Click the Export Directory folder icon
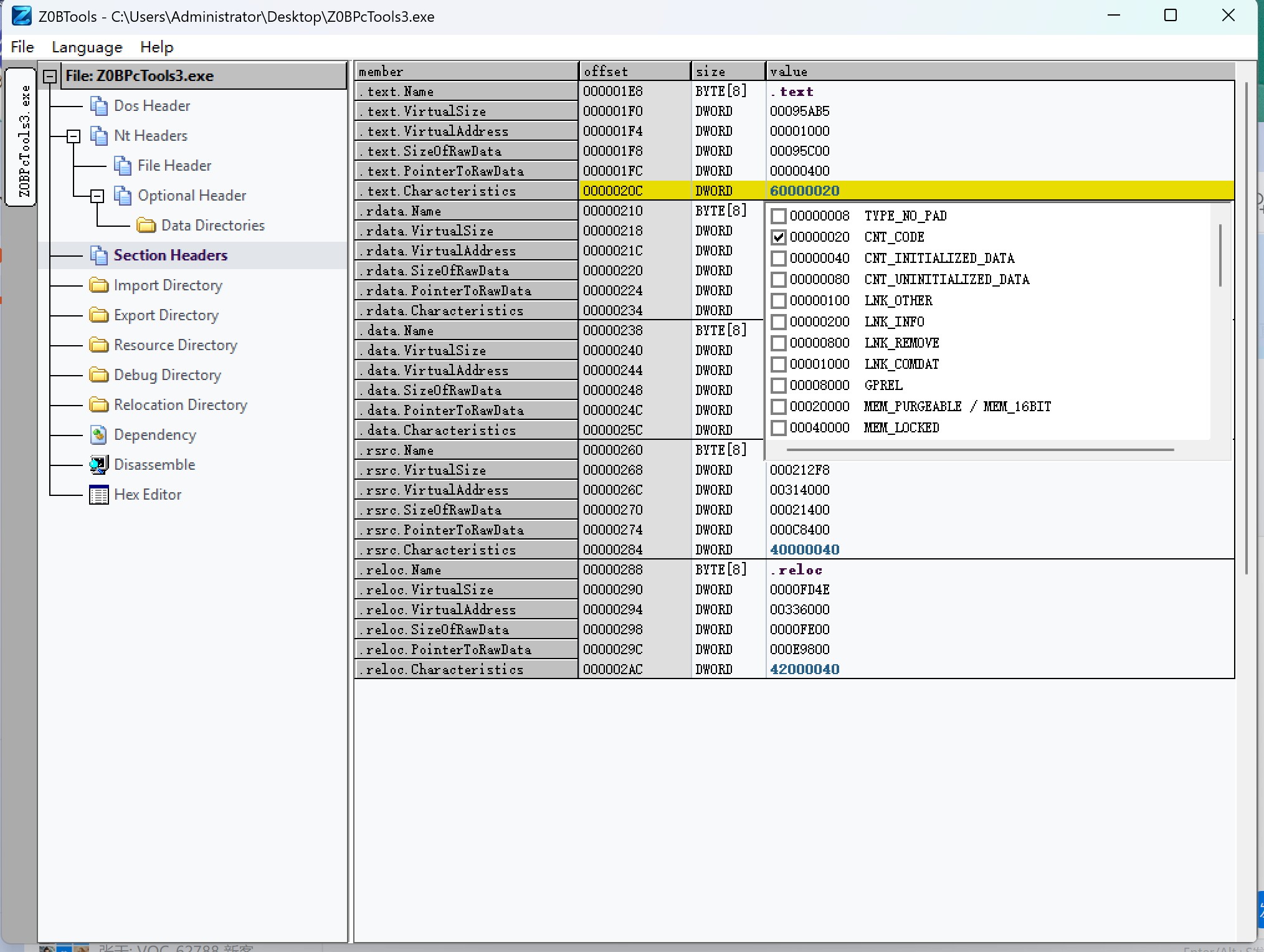This screenshot has height=952, width=1264. [x=99, y=315]
